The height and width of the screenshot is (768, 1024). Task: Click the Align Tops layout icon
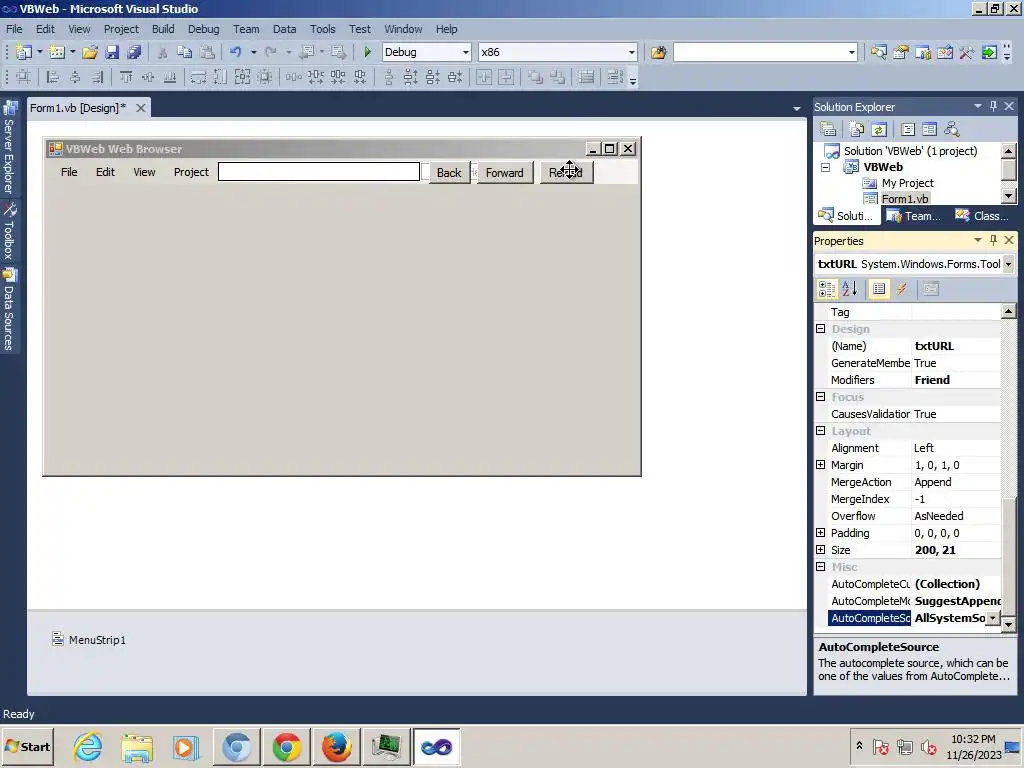click(125, 77)
